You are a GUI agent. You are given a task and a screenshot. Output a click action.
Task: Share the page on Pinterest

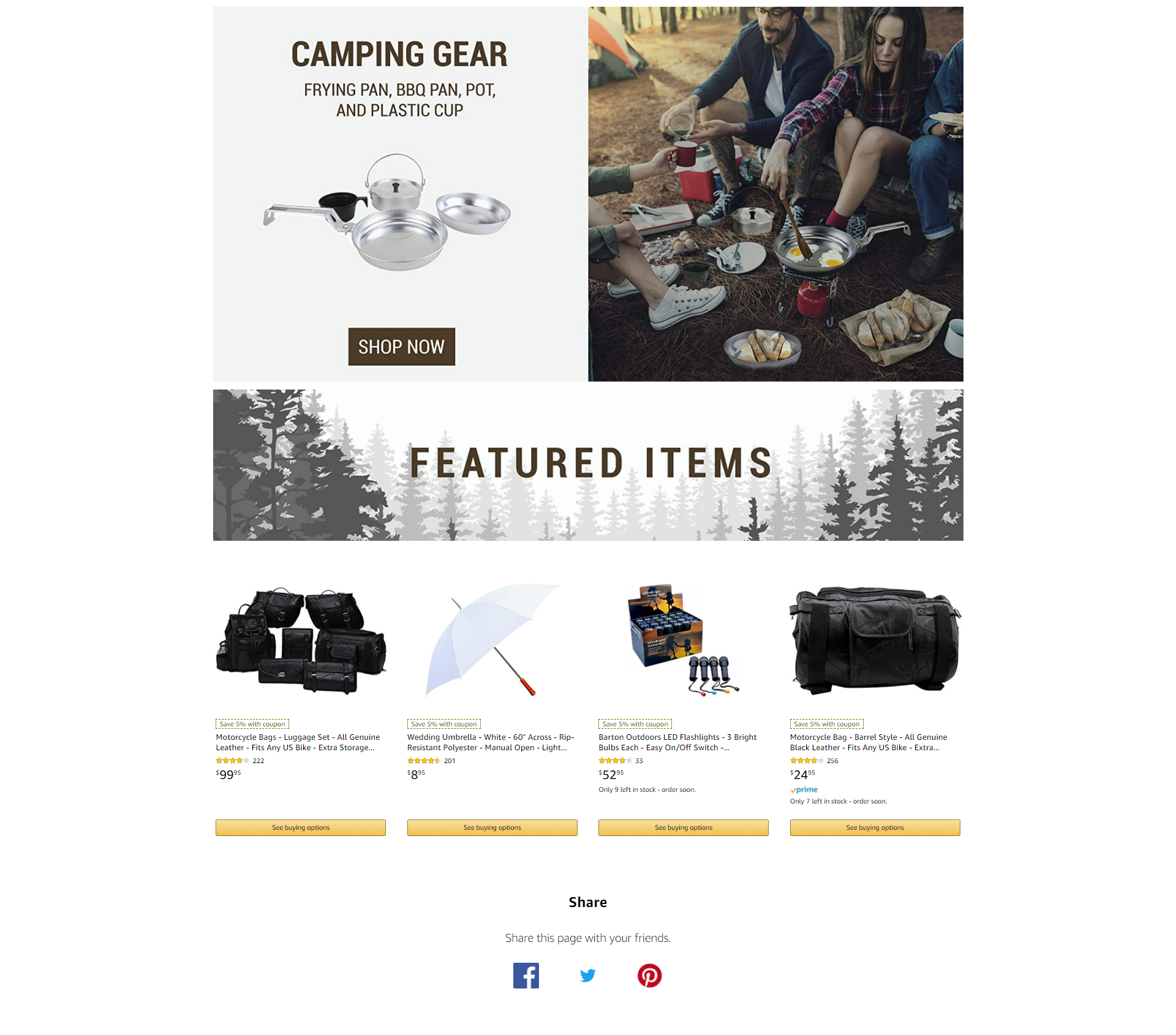(649, 975)
